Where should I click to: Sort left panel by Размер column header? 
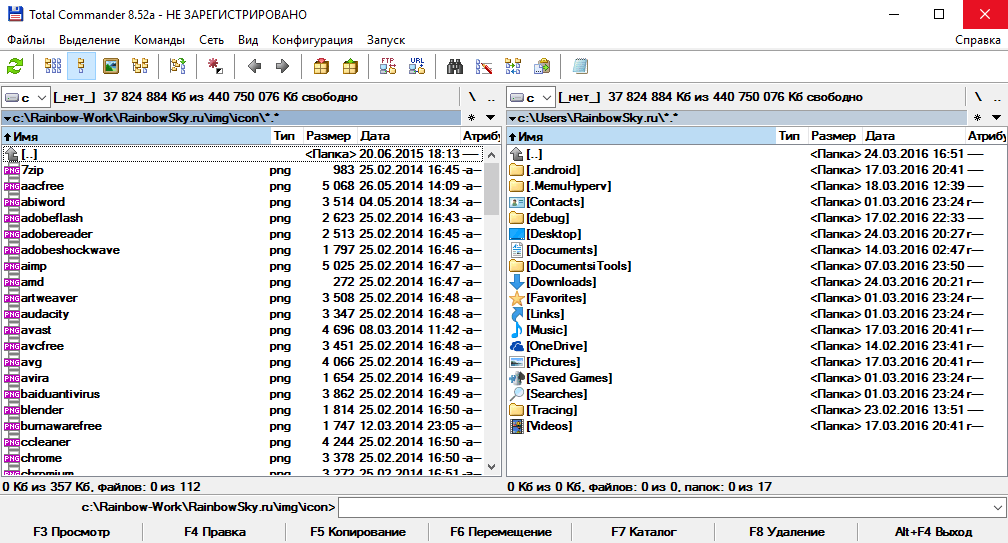tap(328, 136)
